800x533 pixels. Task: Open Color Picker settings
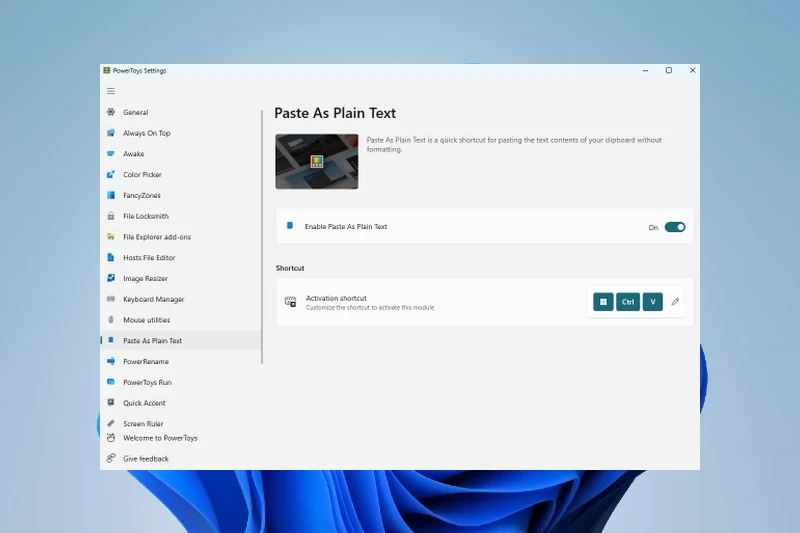[181, 174]
